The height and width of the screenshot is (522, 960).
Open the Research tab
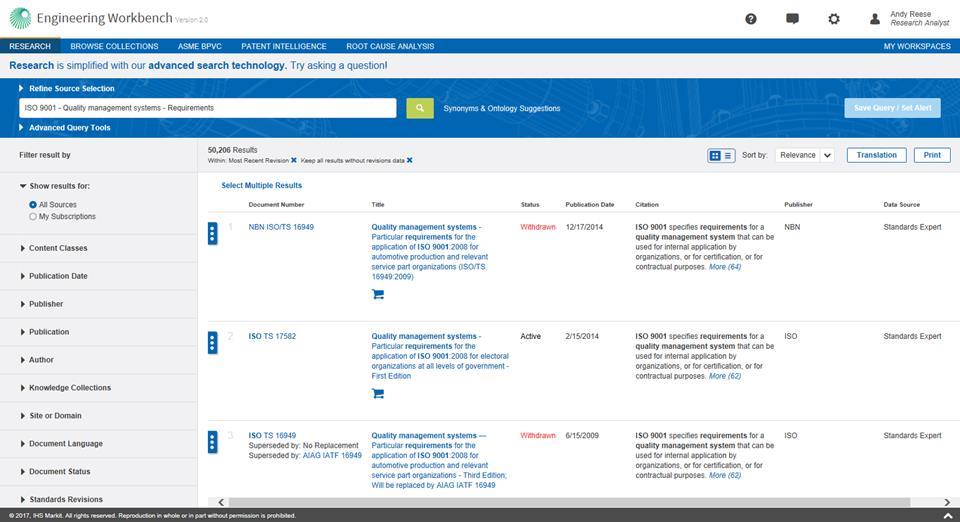click(x=30, y=46)
